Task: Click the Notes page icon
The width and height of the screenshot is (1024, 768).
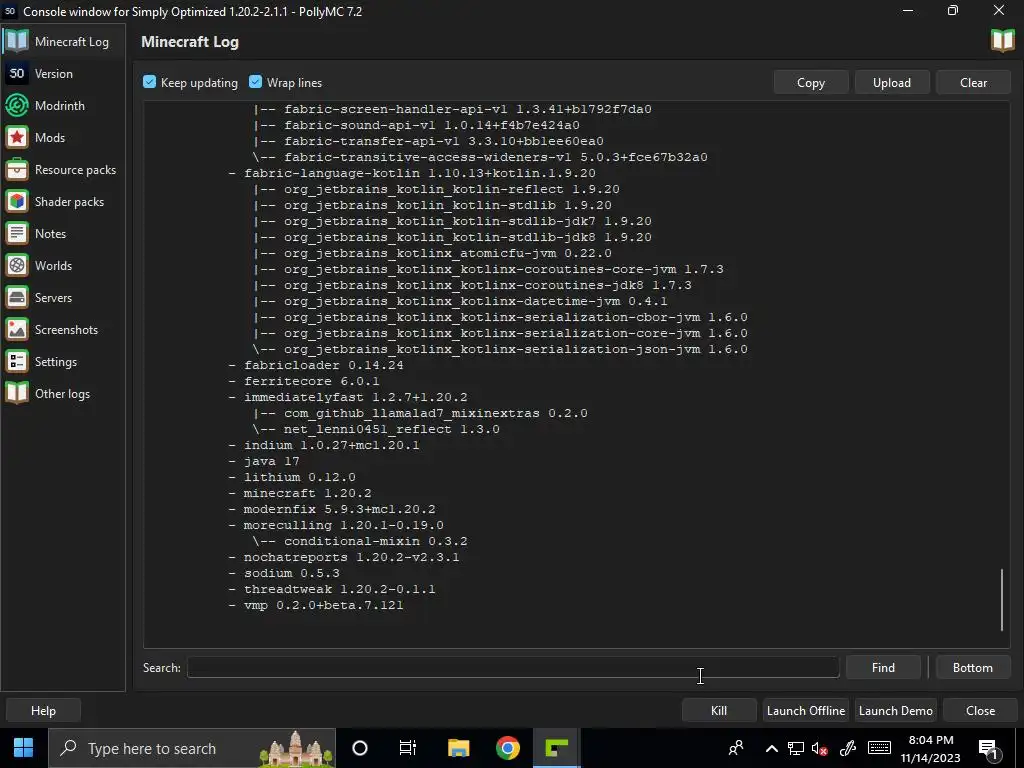Action: click(17, 233)
